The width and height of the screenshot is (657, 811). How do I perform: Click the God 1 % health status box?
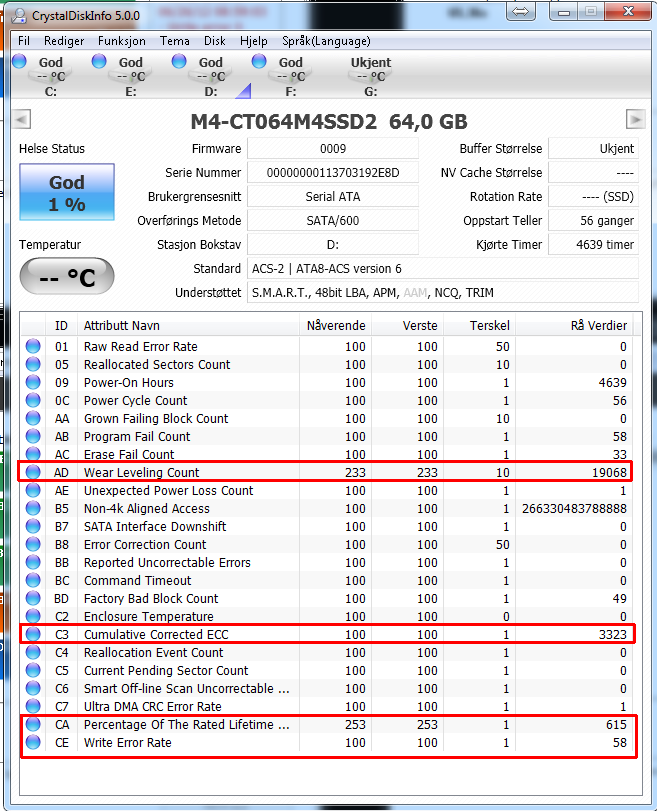point(67,192)
